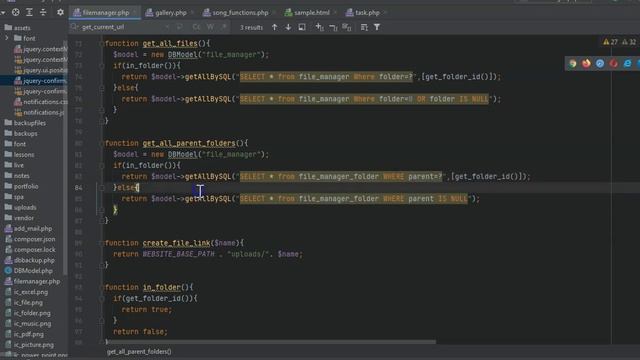This screenshot has width=640, height=360.
Task: Go to previous occurrence with up arrow
Action: coord(274,27)
